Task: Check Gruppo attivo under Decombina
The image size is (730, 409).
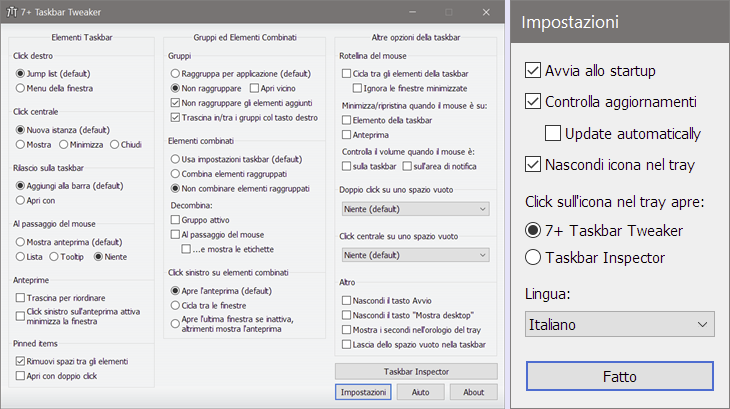Action: pos(175,220)
